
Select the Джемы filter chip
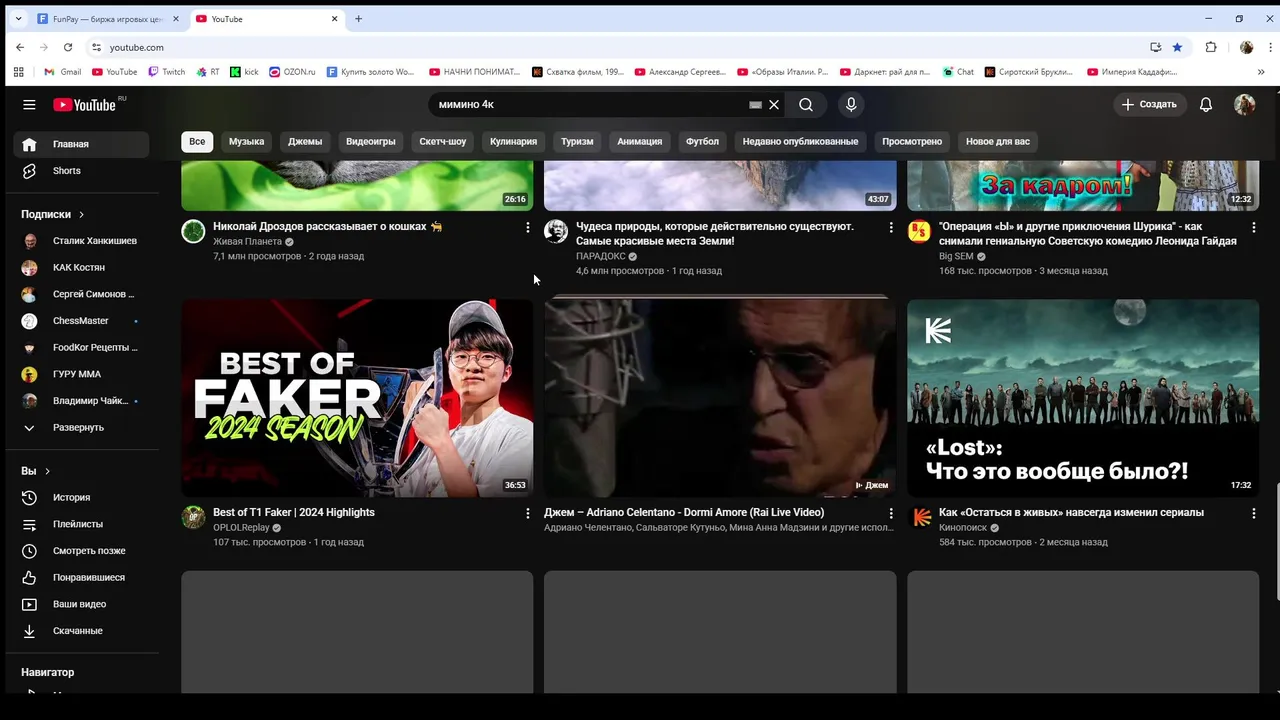(305, 142)
